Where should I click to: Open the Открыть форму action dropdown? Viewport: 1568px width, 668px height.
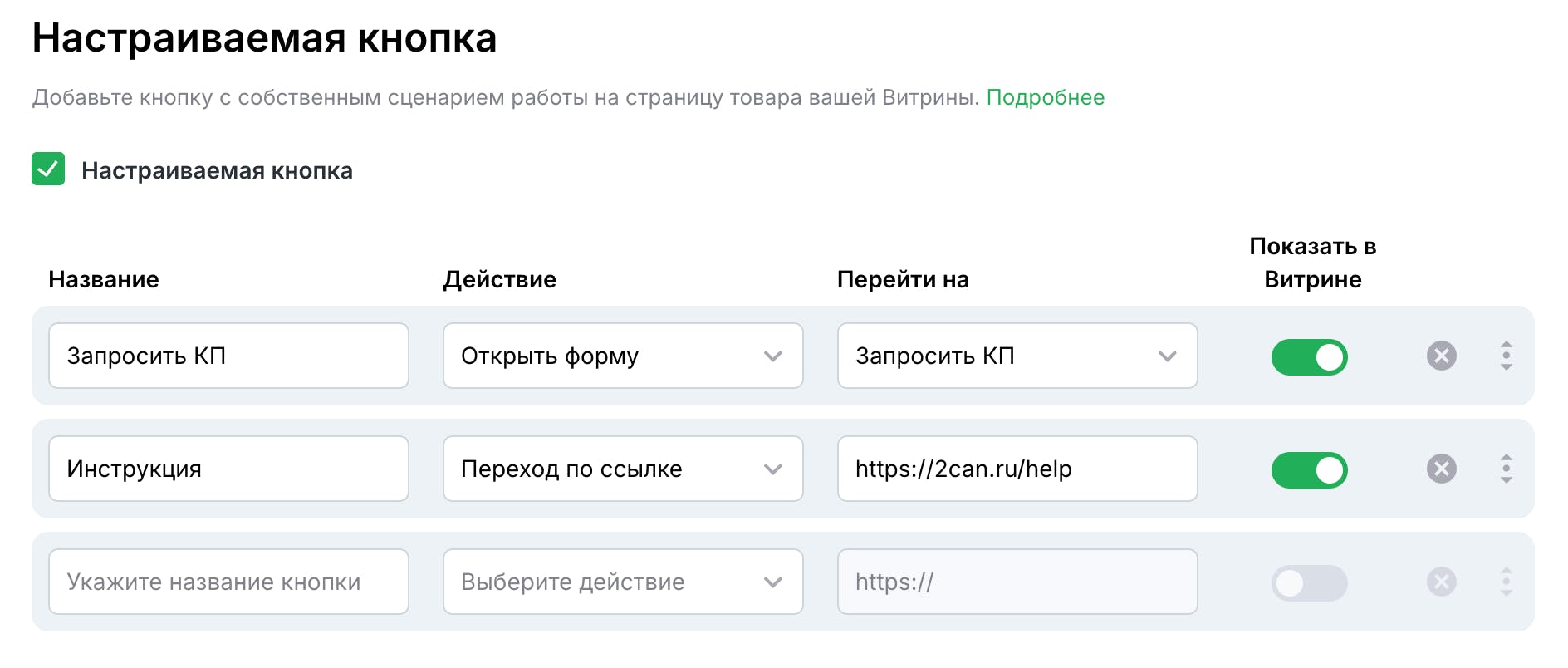[x=623, y=356]
